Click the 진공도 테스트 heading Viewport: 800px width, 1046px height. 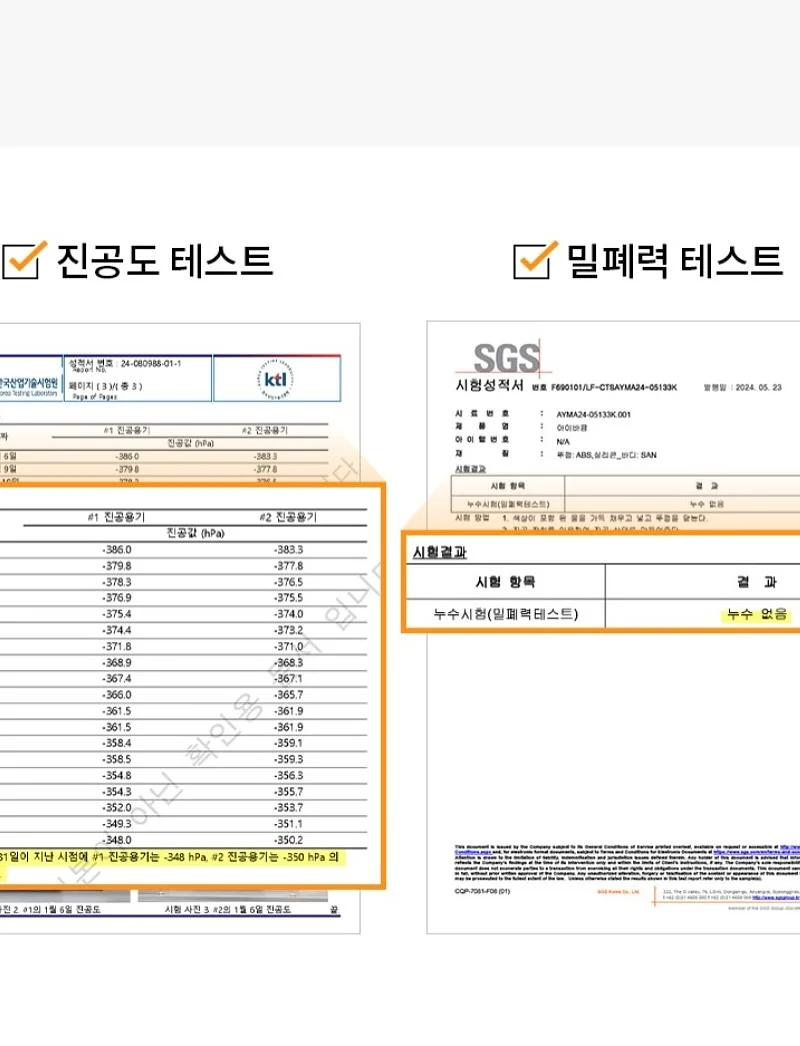165,260
